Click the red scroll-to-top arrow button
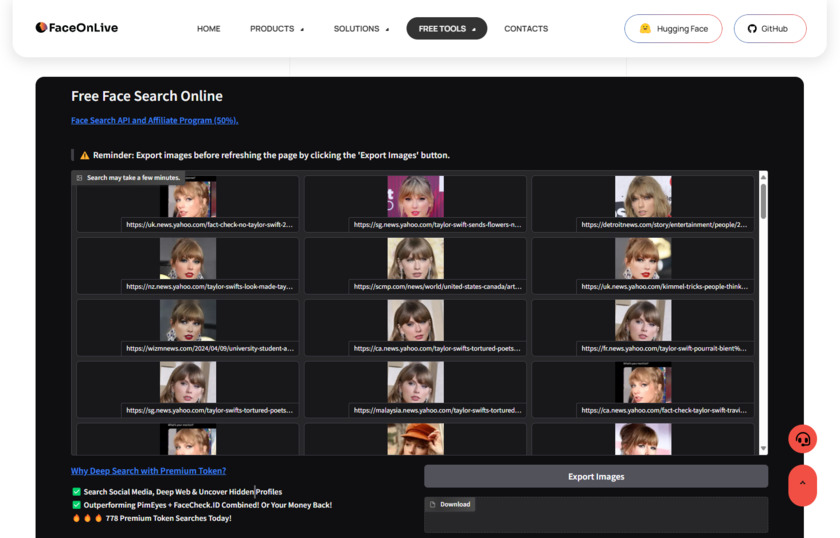 [802, 485]
